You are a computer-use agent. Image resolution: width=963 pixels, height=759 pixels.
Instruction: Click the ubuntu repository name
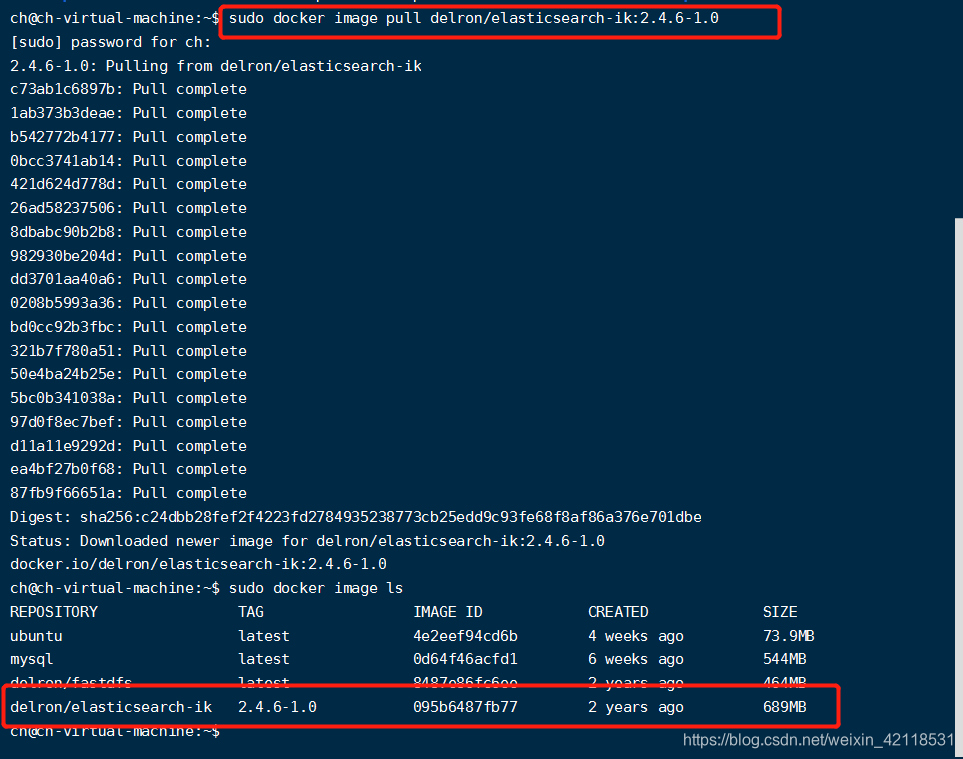point(36,636)
